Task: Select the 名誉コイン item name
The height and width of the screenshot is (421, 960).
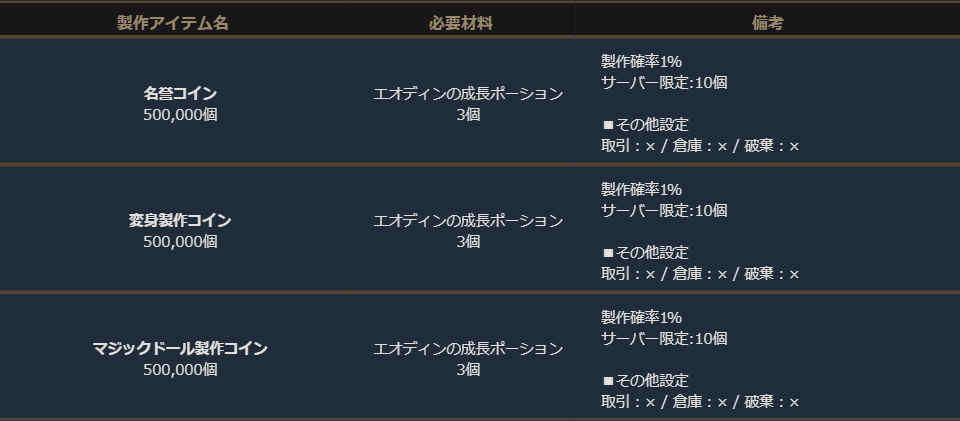Action: pos(180,93)
